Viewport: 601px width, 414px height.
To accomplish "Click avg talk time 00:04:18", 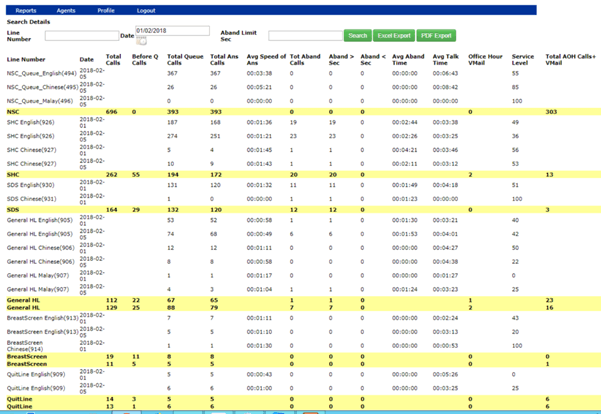I will [445, 185].
